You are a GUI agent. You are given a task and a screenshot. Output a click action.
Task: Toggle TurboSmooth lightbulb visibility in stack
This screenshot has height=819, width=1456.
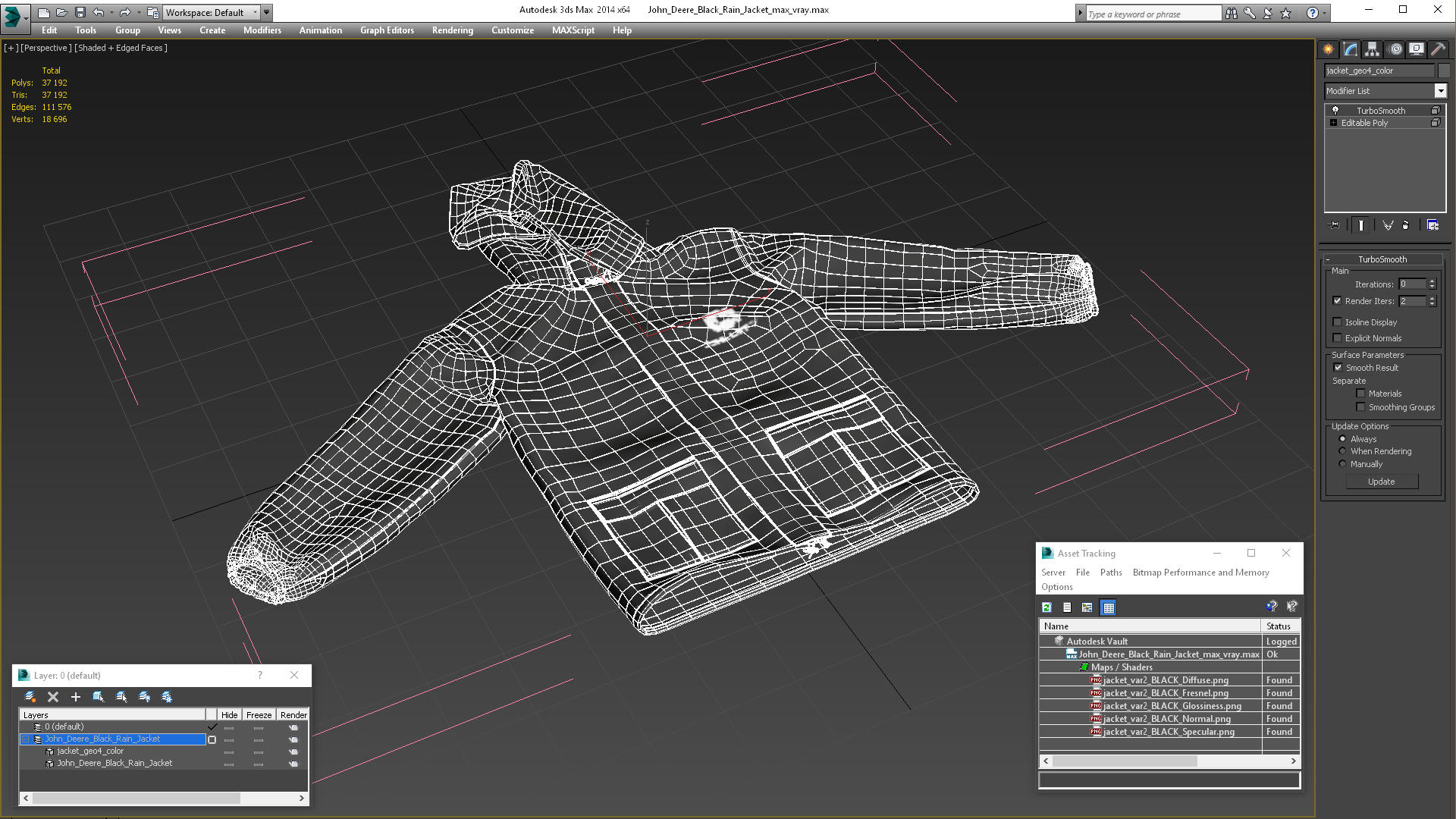click(1335, 111)
